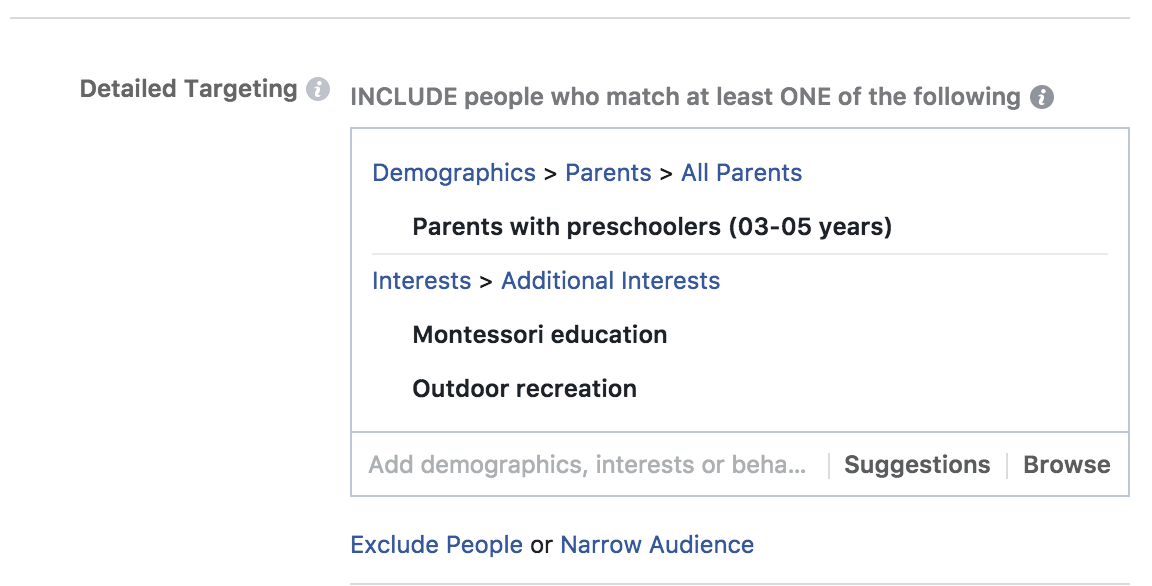This screenshot has width=1152, height=586.
Task: Click the Narrow Audience link
Action: [x=657, y=545]
